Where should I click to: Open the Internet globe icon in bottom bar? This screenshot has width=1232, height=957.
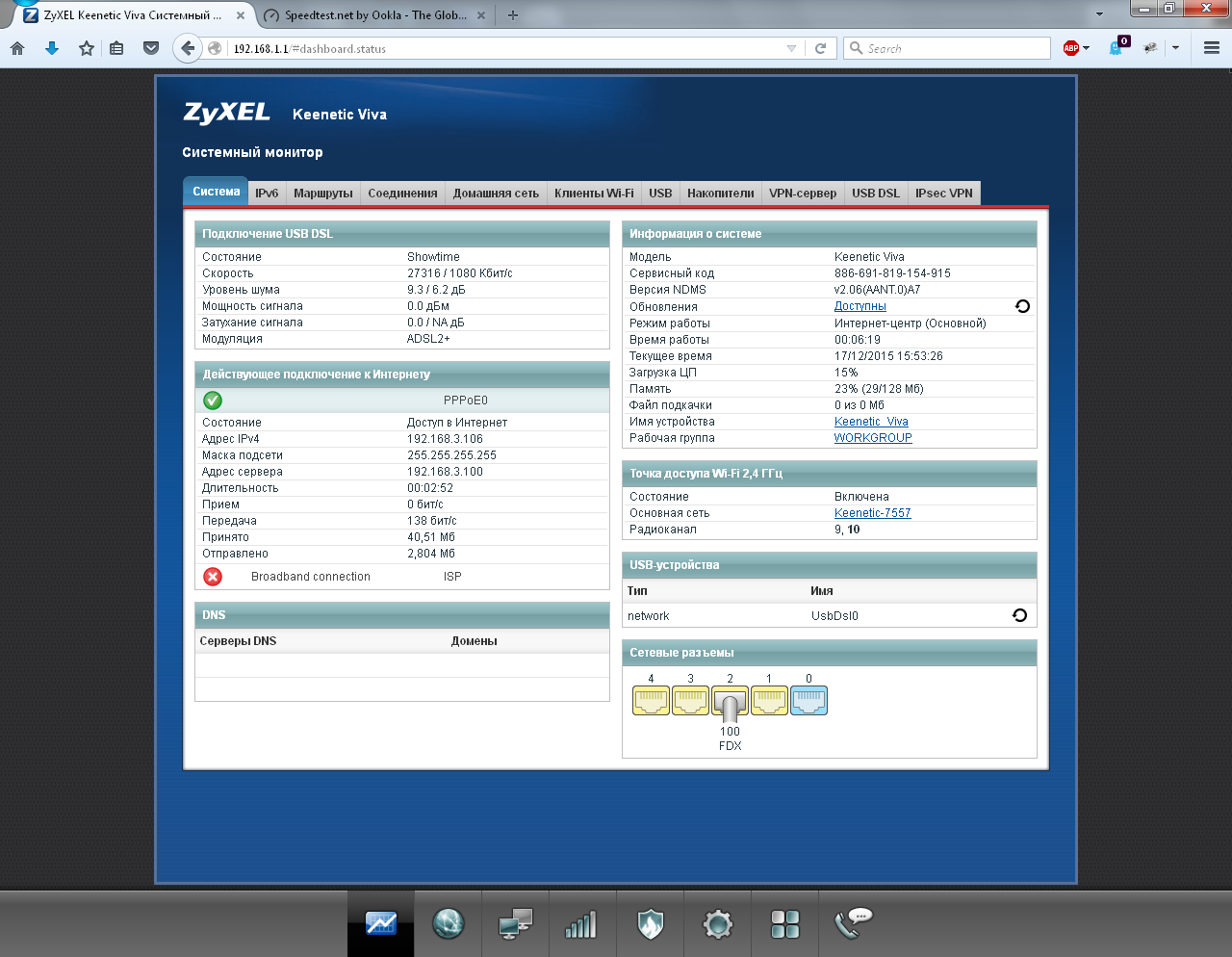point(449,924)
